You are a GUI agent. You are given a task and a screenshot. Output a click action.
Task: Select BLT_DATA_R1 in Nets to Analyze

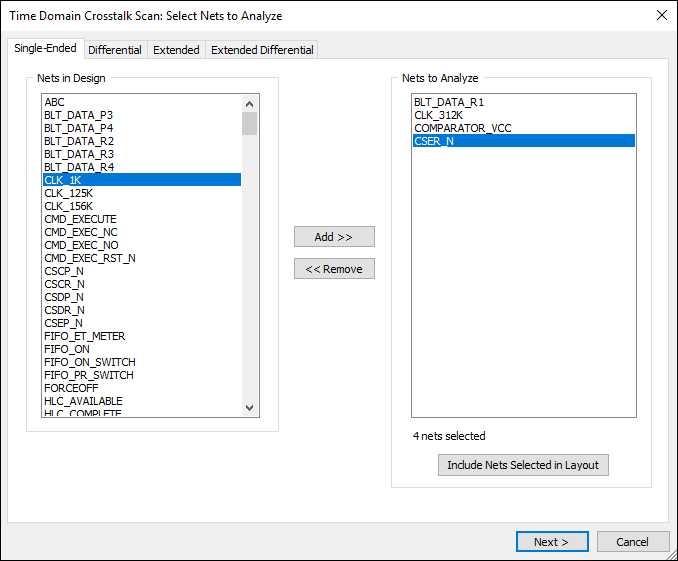click(449, 102)
